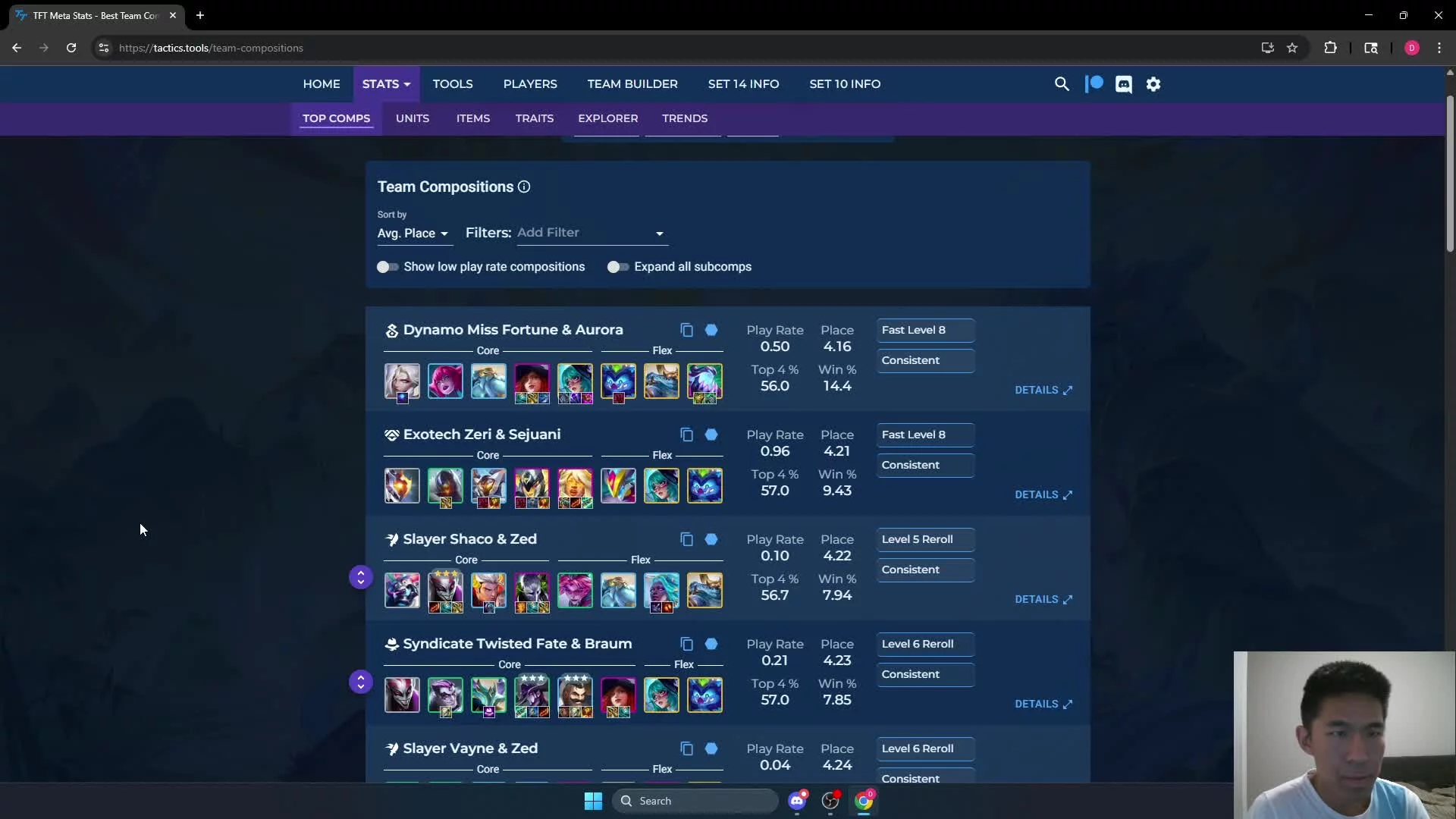The image size is (1456, 819).
Task: Expand subcomps for Syndicate Twisted Fate & Braum
Action: click(361, 682)
